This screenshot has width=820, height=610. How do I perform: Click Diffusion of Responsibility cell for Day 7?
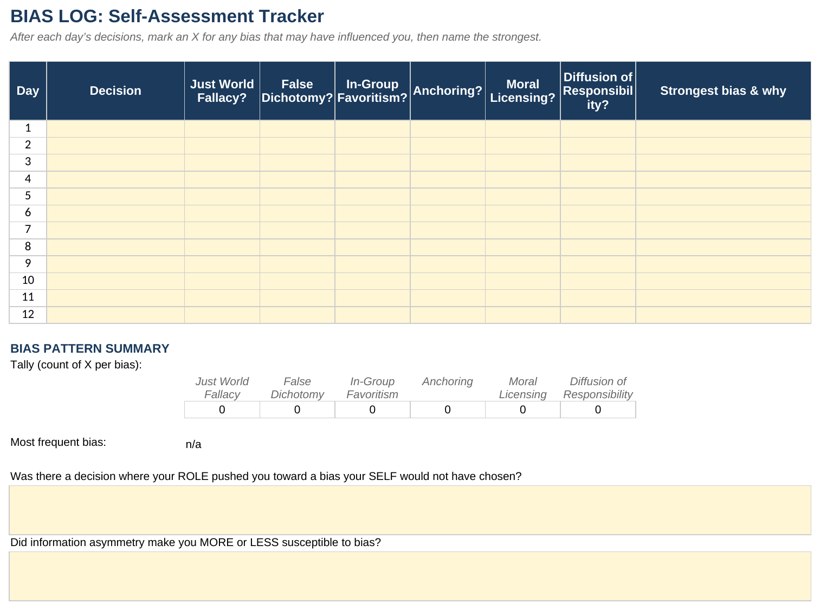point(598,230)
